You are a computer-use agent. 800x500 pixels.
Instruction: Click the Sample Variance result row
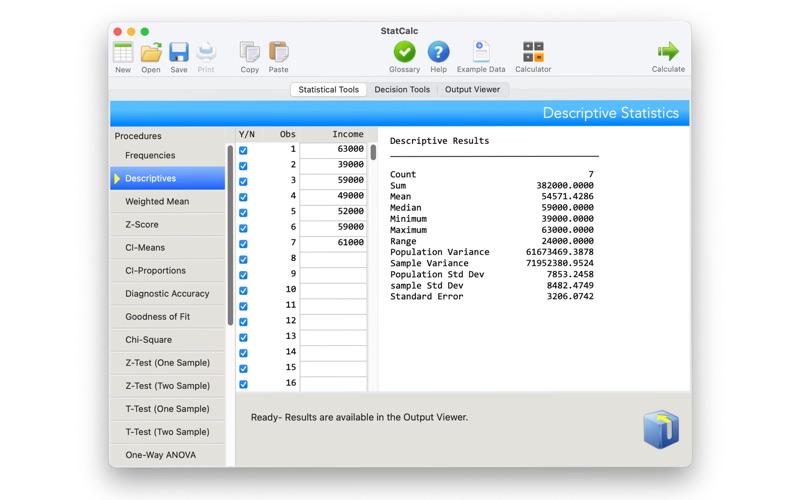pyautogui.click(x=492, y=263)
